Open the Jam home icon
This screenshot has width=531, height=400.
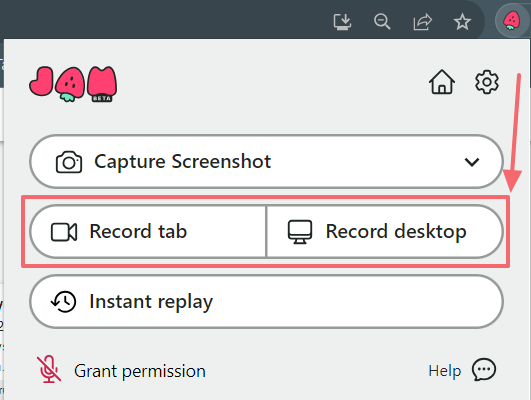[442, 82]
